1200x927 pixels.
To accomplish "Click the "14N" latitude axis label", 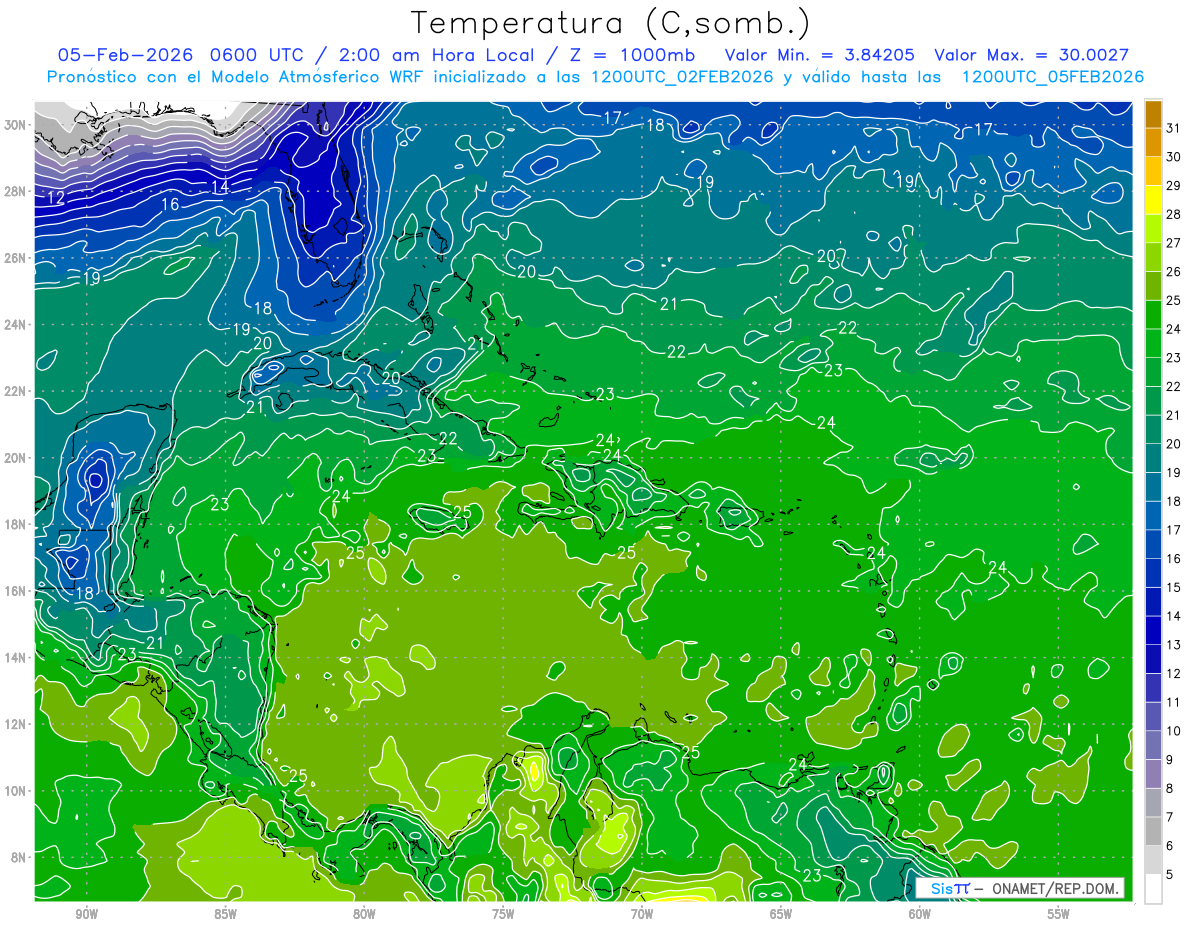I will (x=16, y=658).
